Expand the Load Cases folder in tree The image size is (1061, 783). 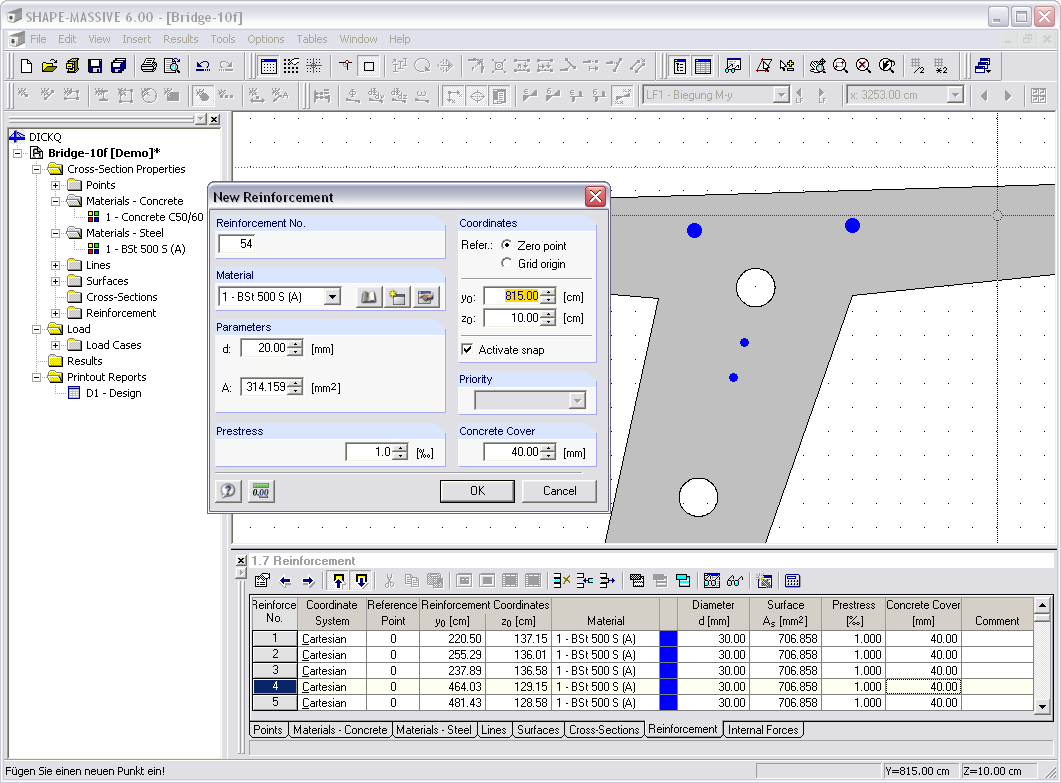pos(56,345)
